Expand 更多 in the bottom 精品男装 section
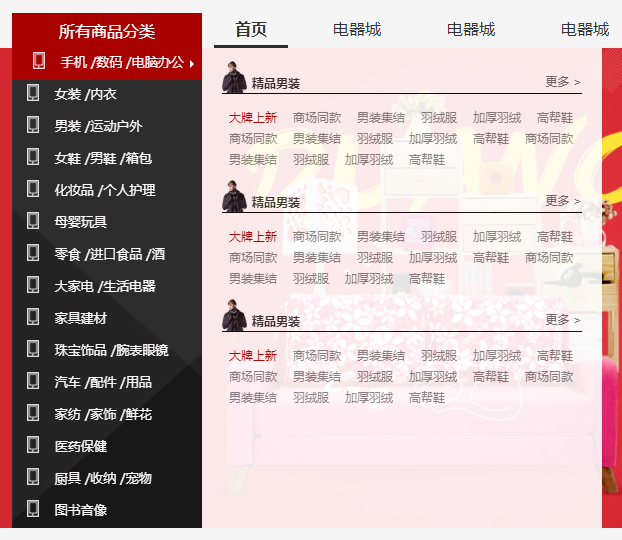 [562, 320]
